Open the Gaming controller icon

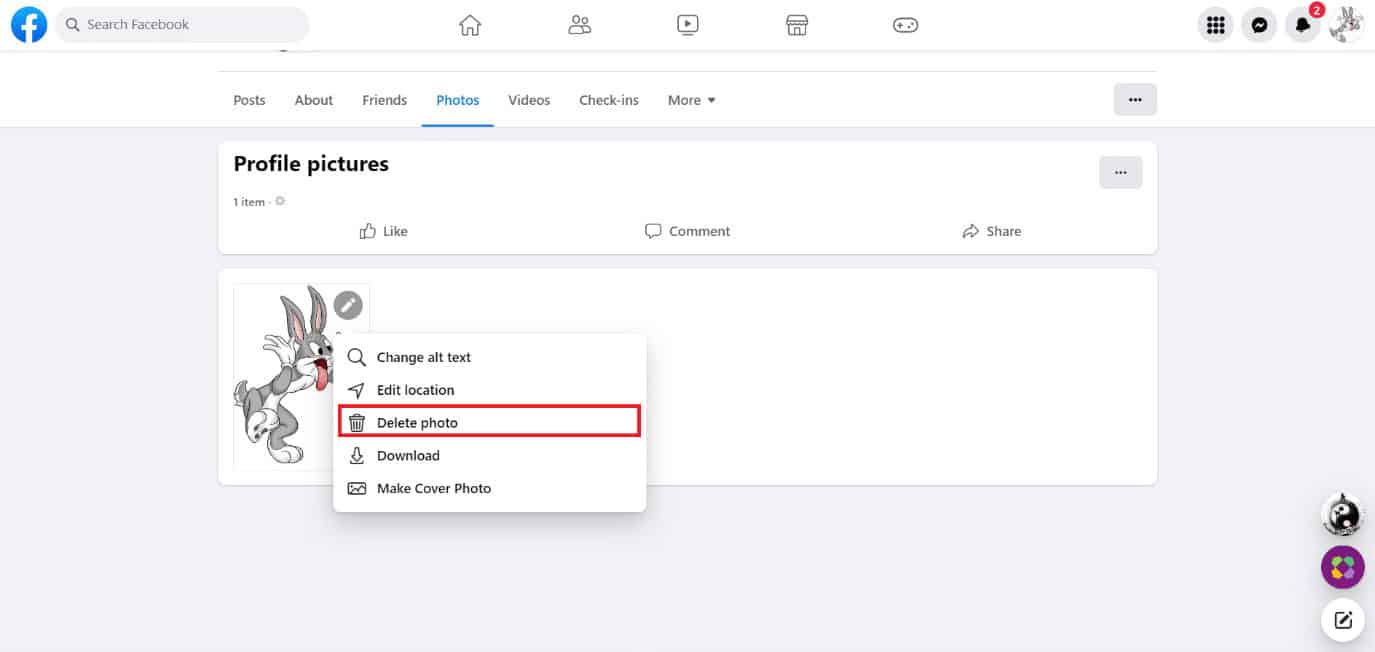point(906,25)
